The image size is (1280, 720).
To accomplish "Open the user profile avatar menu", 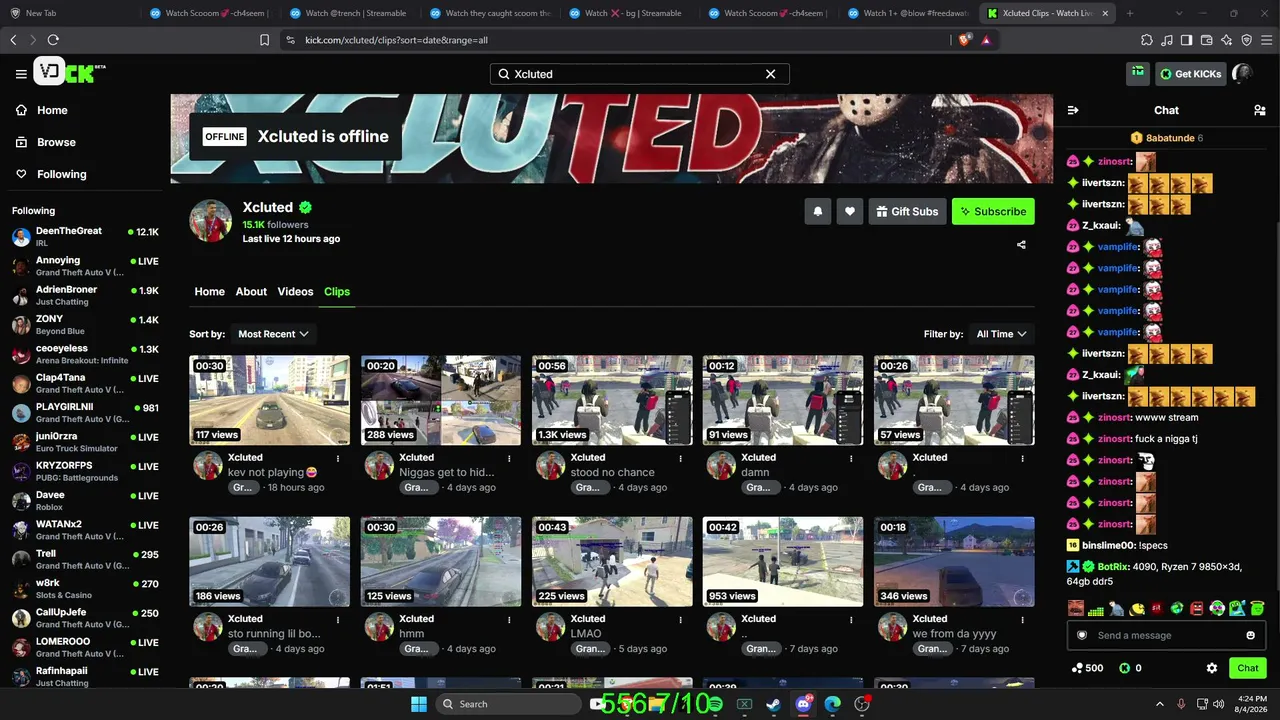I will pos(1241,73).
